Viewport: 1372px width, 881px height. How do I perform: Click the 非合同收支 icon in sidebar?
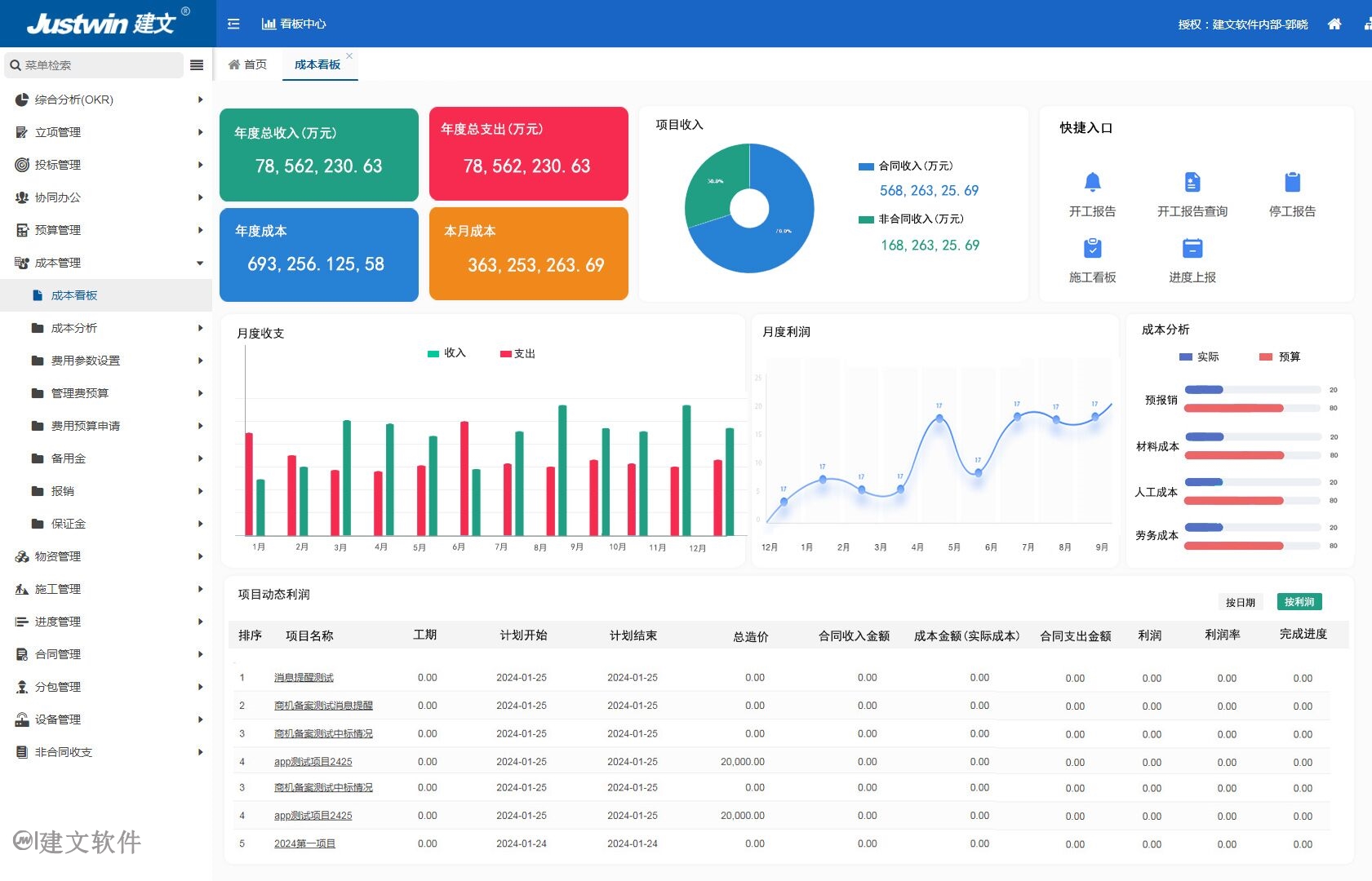pyautogui.click(x=22, y=752)
